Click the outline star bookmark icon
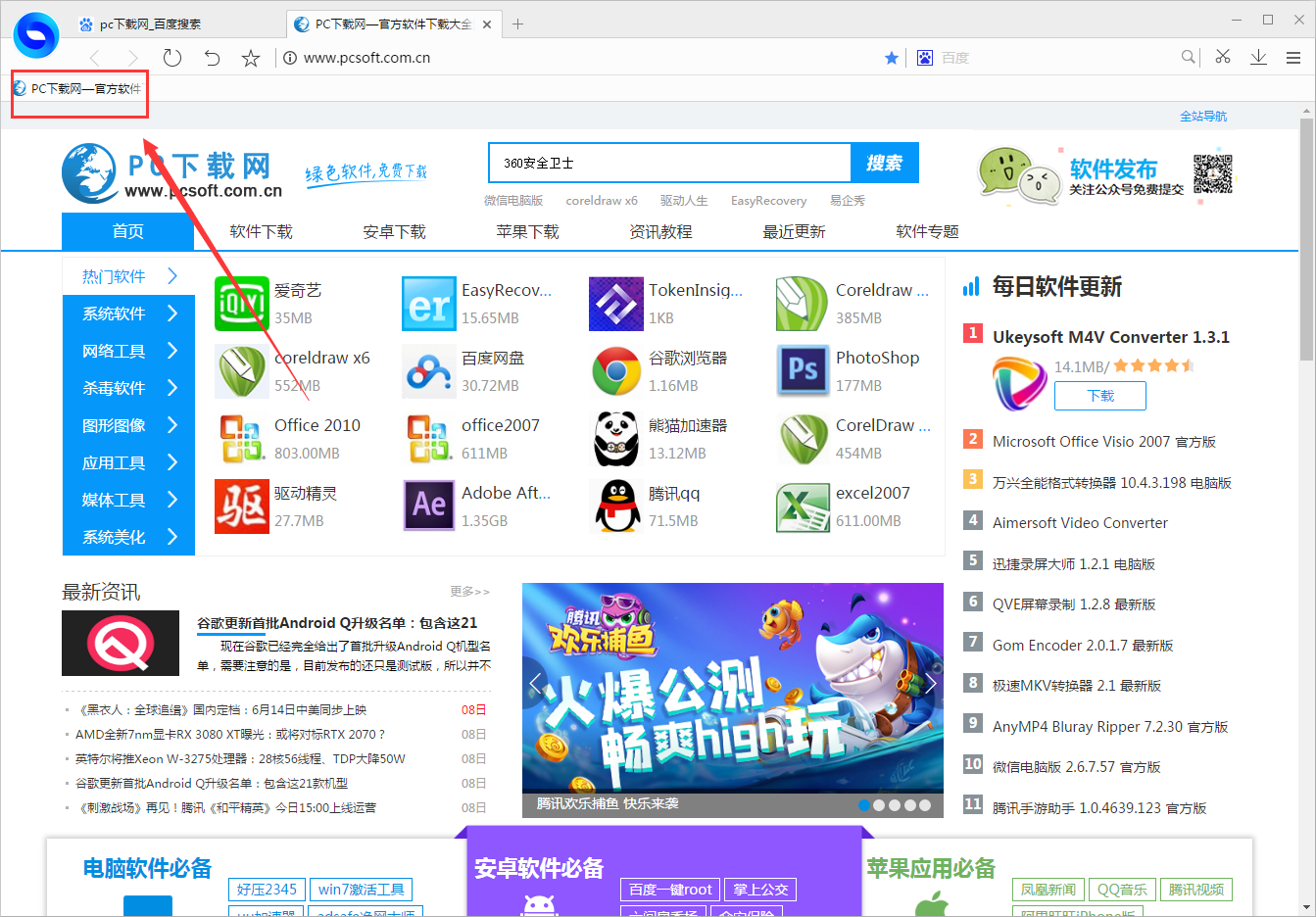The height and width of the screenshot is (917, 1316). pyautogui.click(x=251, y=58)
